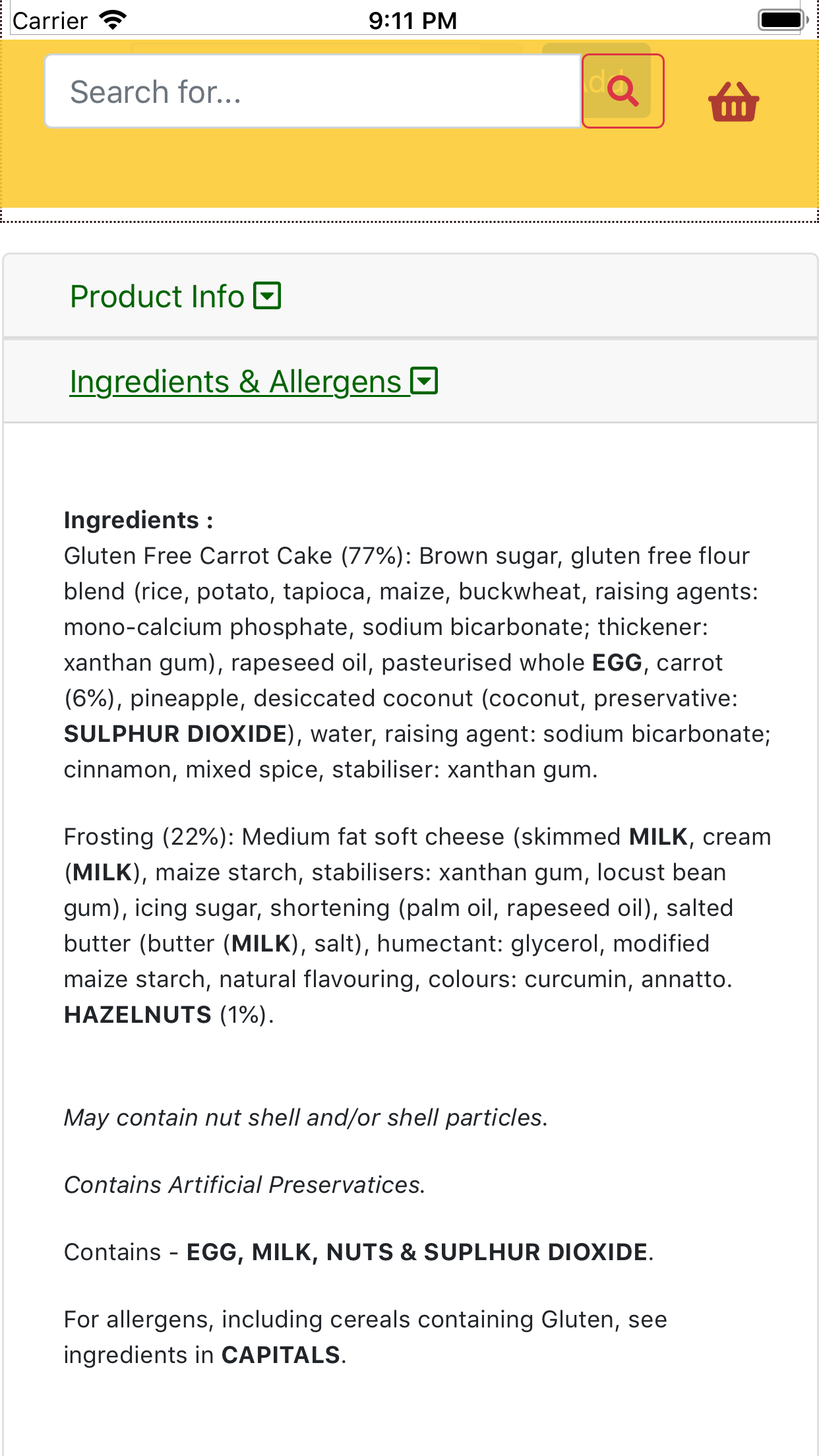Focus the "Search for..." input field
The width and height of the screenshot is (819, 1456).
[x=313, y=92]
